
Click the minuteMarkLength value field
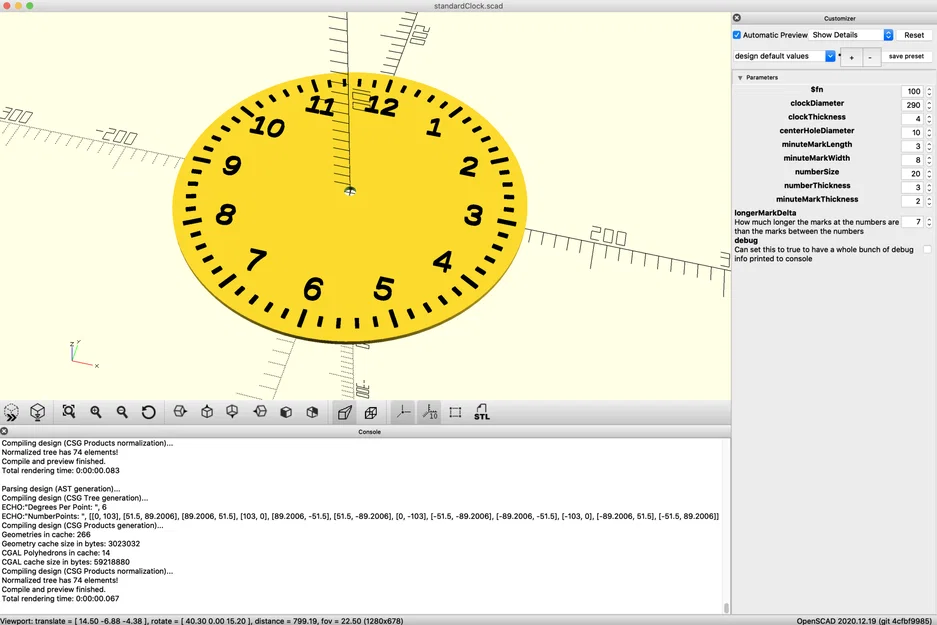tap(912, 146)
